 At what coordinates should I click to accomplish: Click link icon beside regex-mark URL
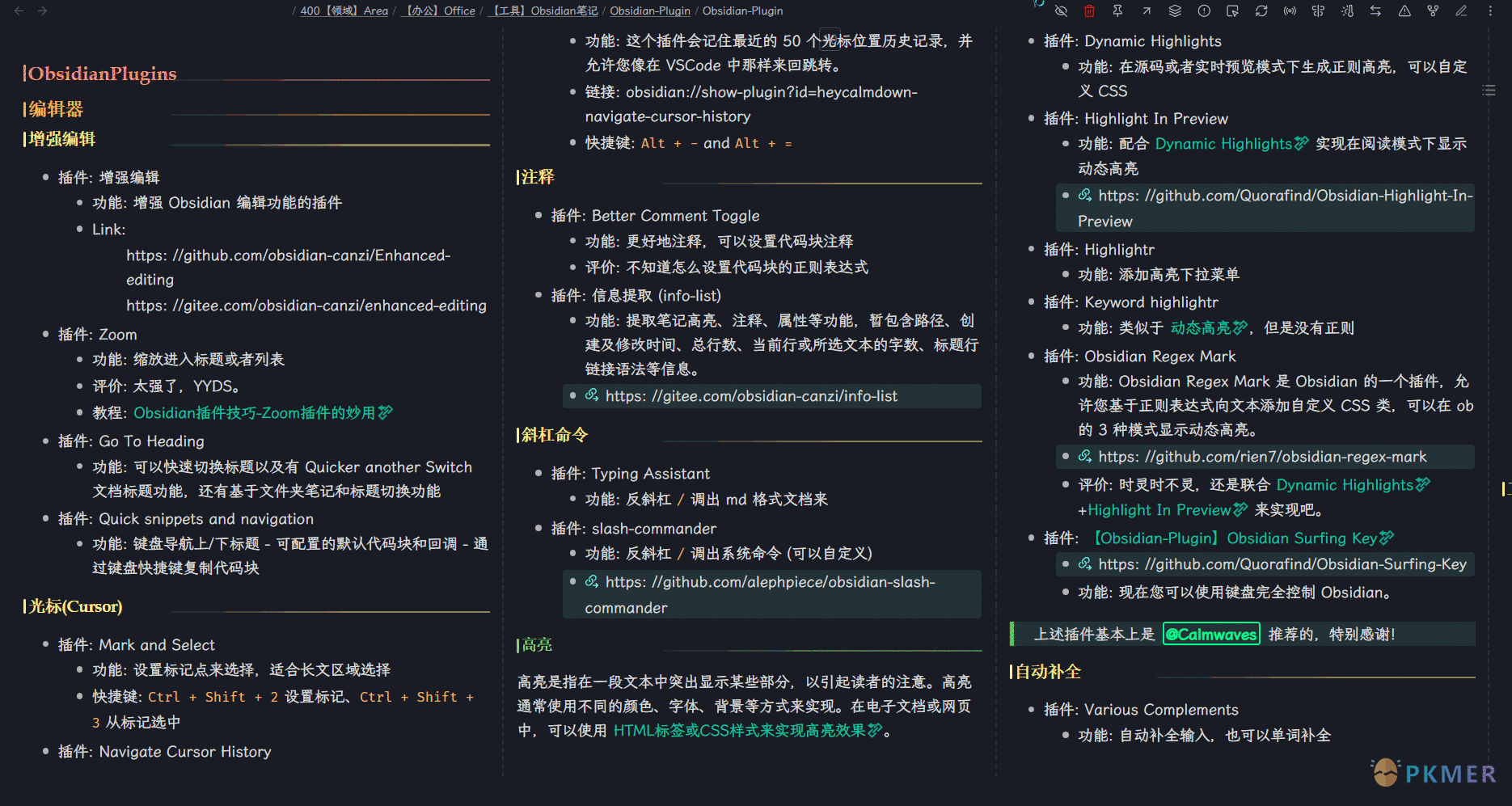tap(1085, 456)
